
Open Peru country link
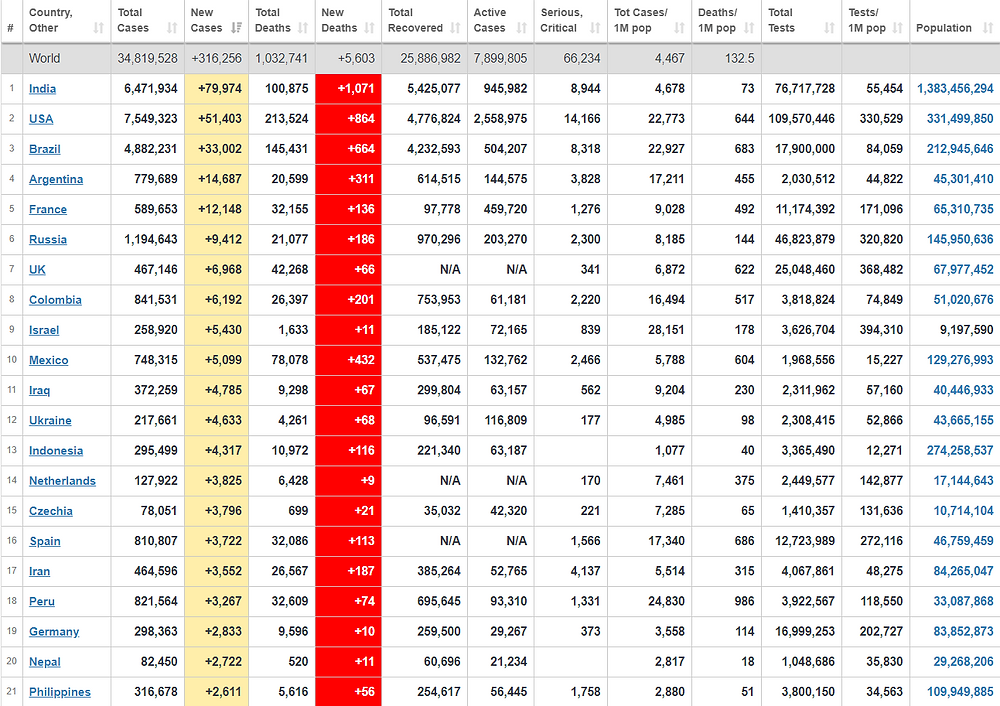pyautogui.click(x=41, y=601)
